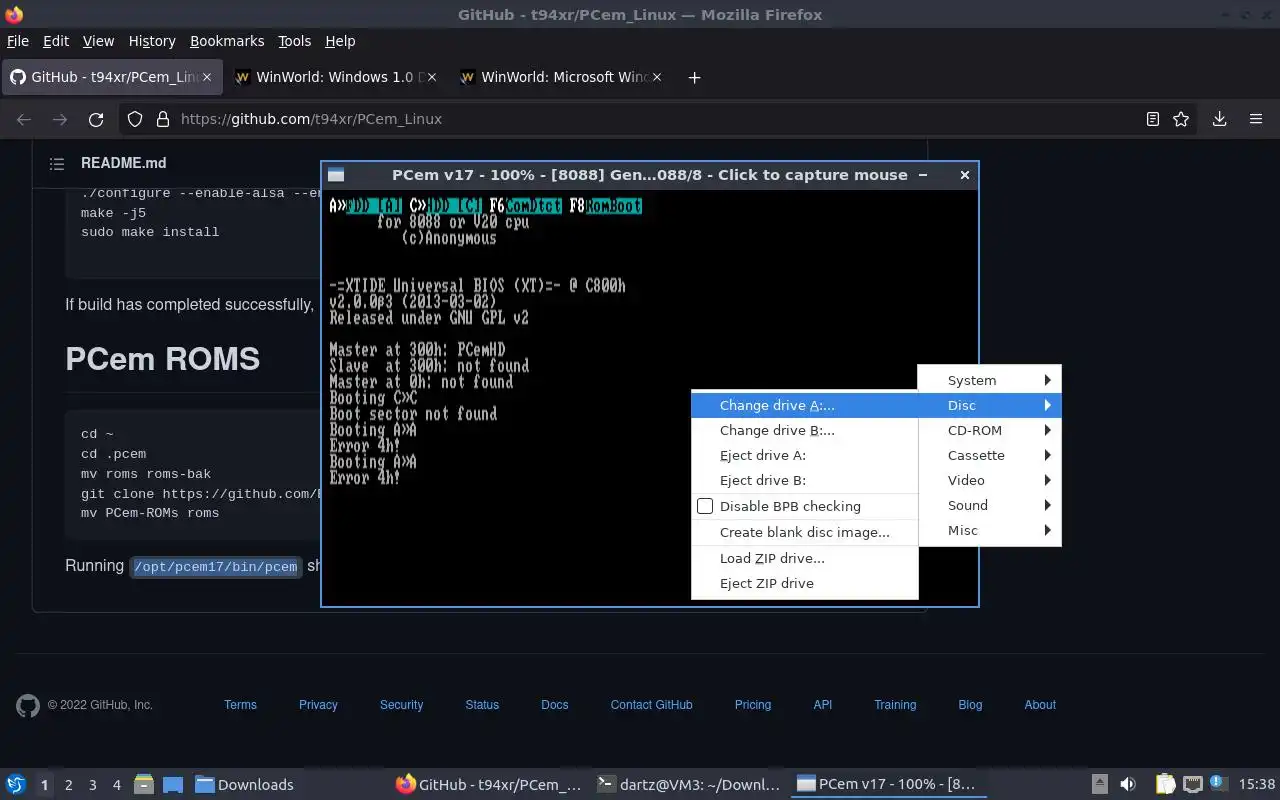Expand the Sound submenu
This screenshot has width=1280, height=800.
pos(989,505)
